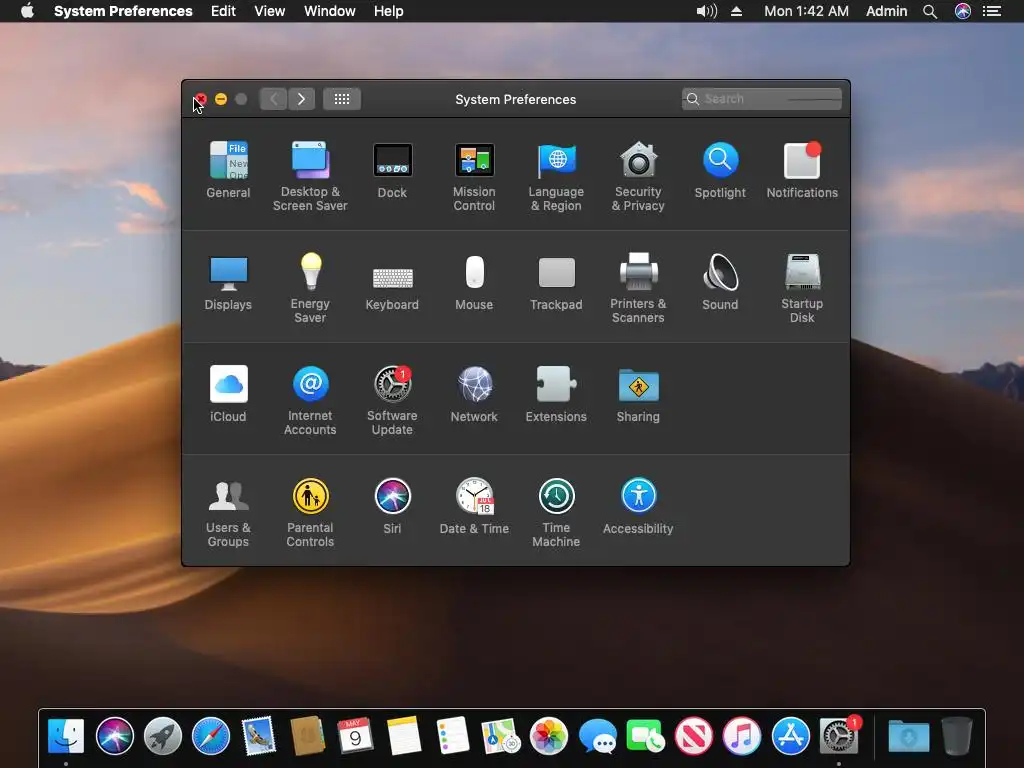Open Software Update preferences
Screen dimensions: 1024x768
pos(392,400)
